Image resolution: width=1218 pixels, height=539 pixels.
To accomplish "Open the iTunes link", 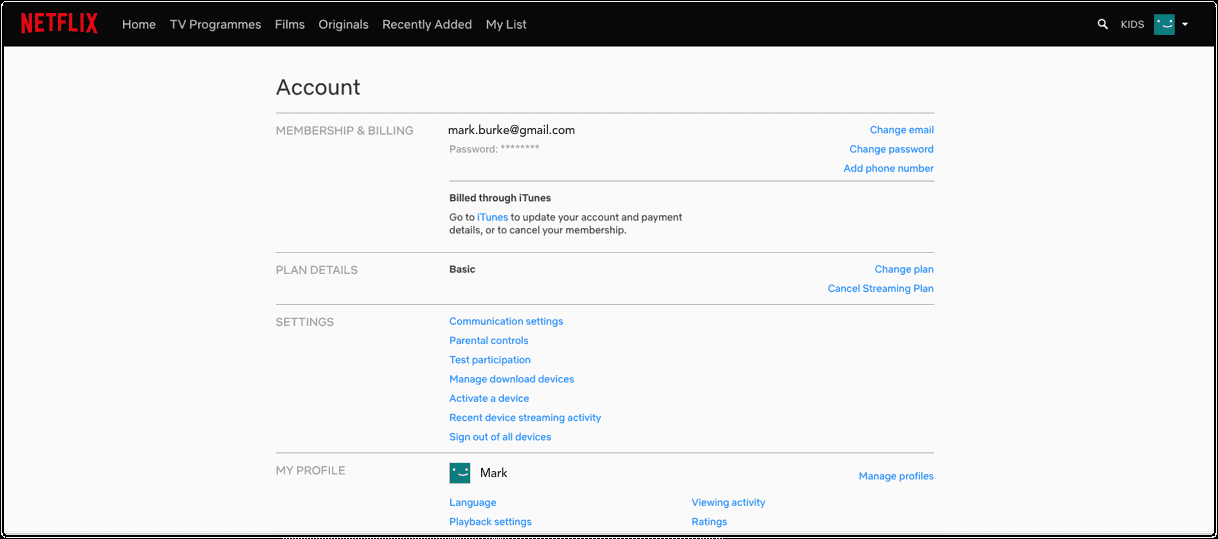I will tap(492, 217).
